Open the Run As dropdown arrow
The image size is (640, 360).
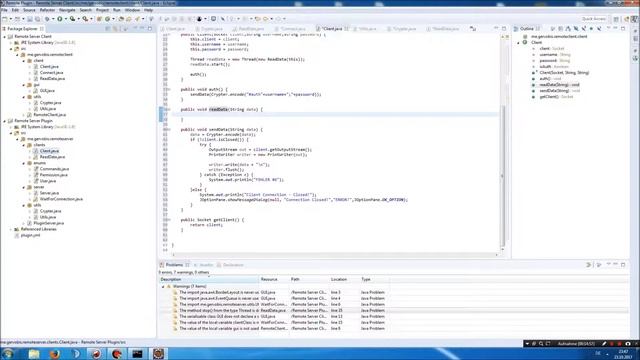coord(65,19)
